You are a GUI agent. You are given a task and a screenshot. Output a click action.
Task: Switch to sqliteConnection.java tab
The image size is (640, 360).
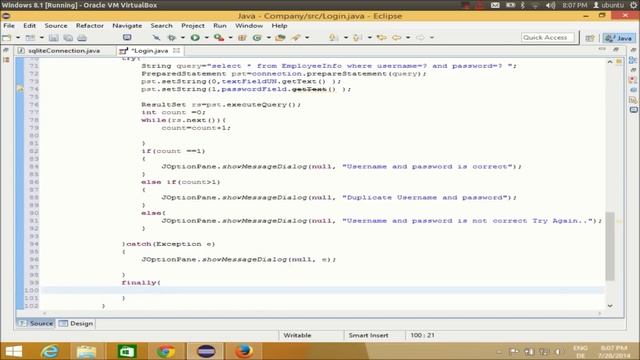click(64, 51)
